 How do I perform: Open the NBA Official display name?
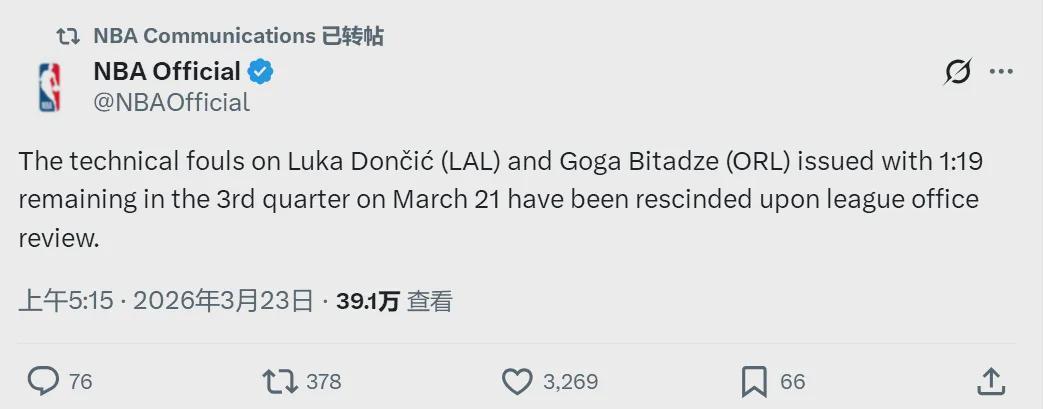coord(167,72)
